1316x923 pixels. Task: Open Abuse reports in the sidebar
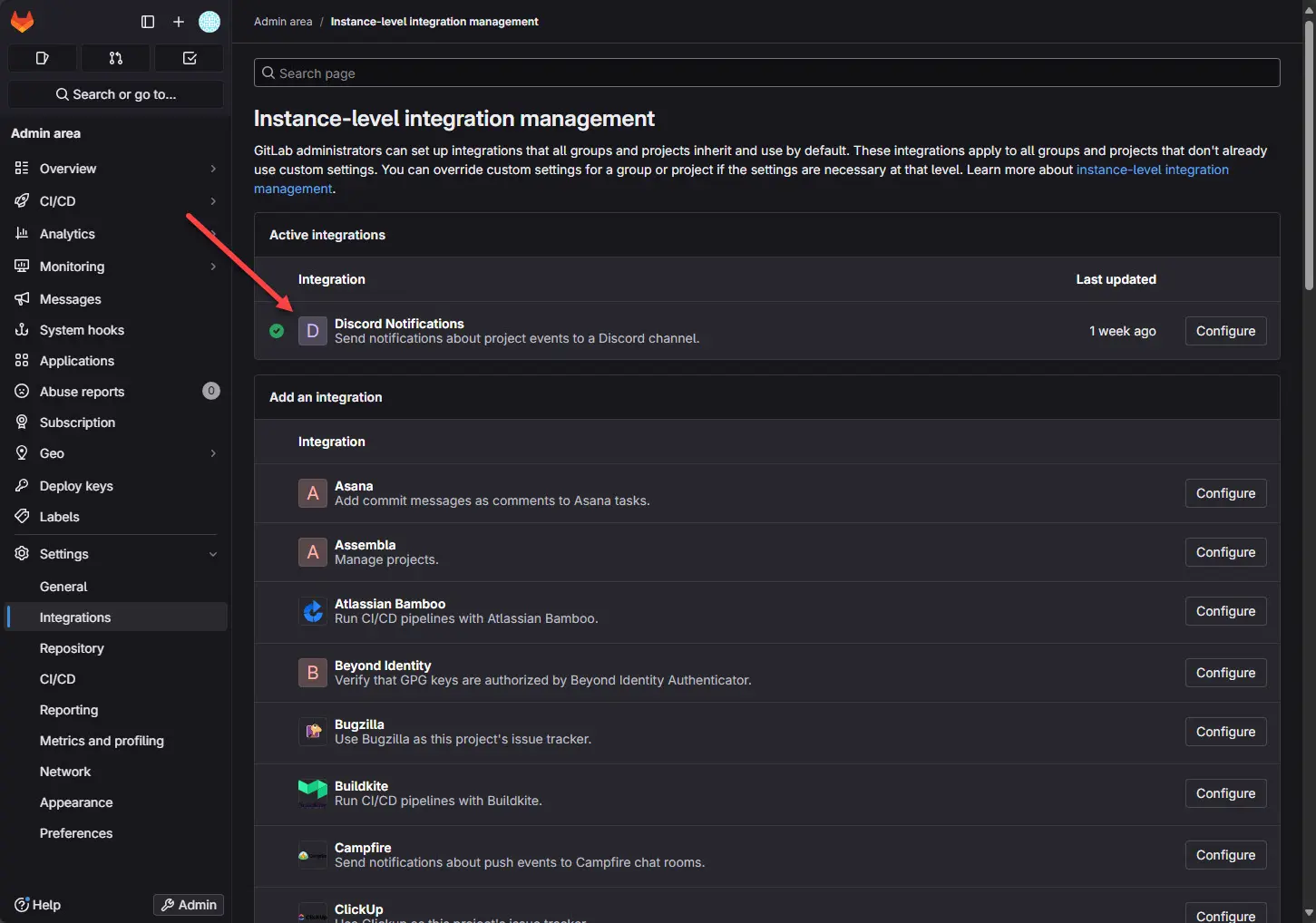coord(81,392)
